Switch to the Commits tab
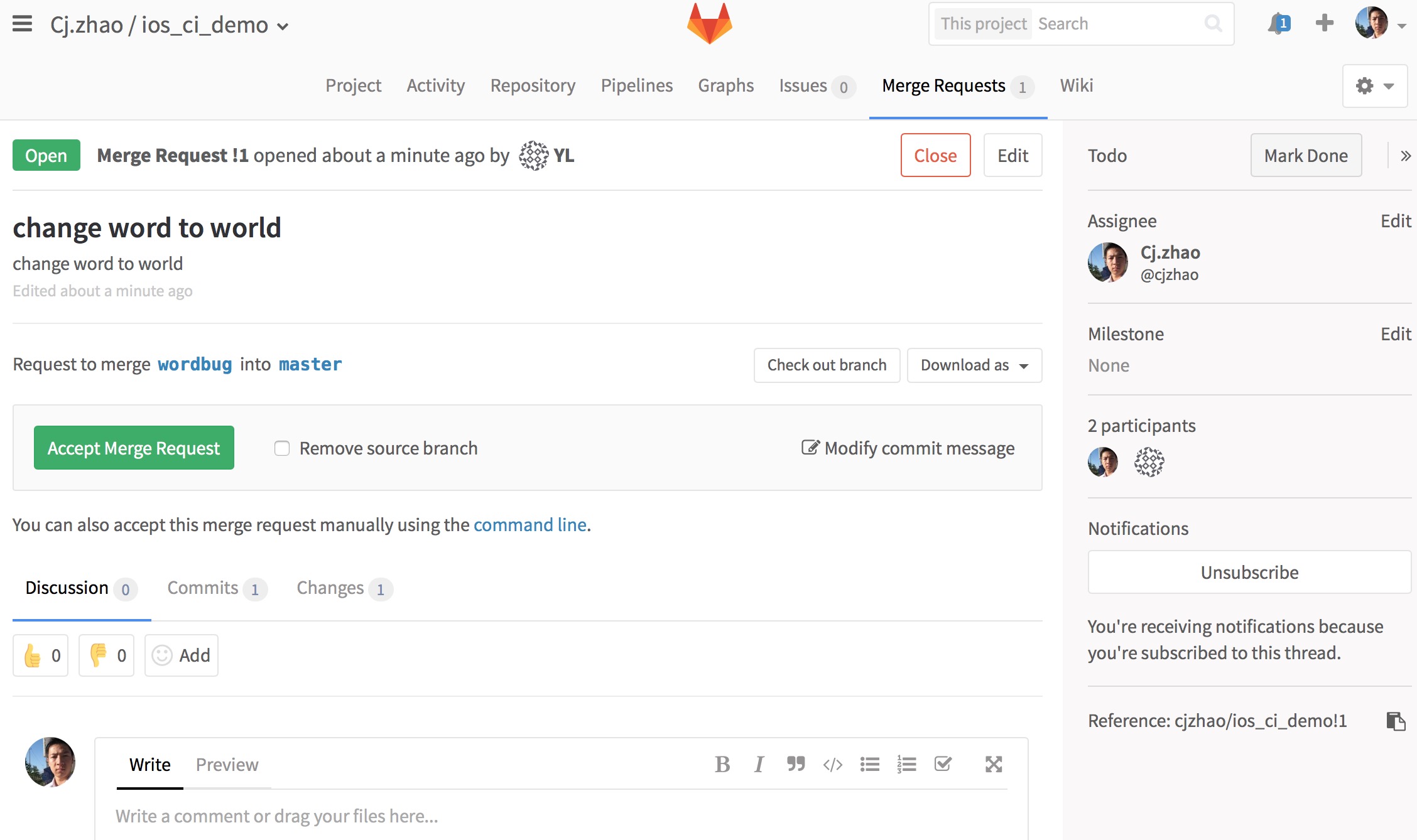The height and width of the screenshot is (840, 1417). pos(216,588)
